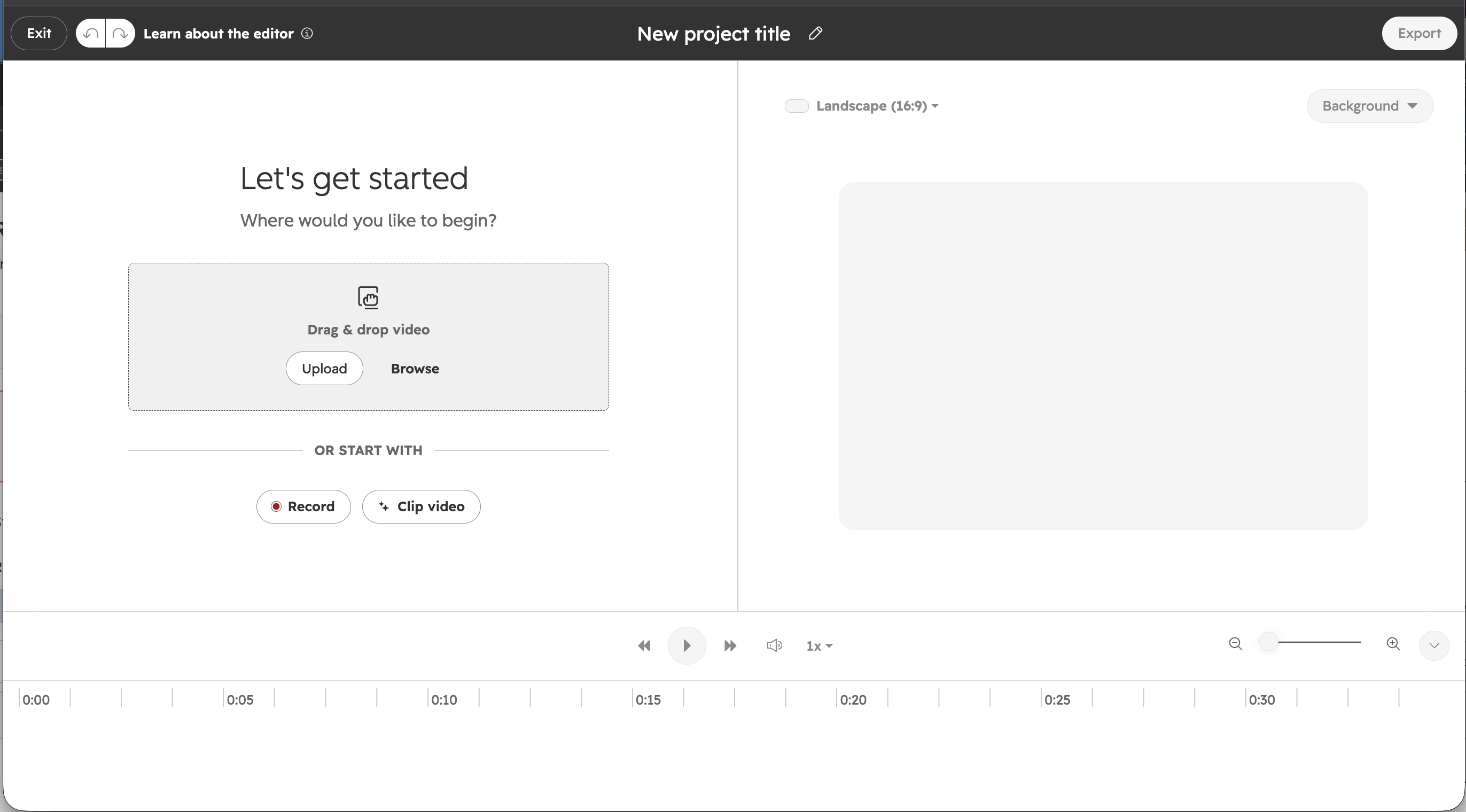Open the Background dropdown
Screen dimensions: 1466x812
click(1370, 106)
